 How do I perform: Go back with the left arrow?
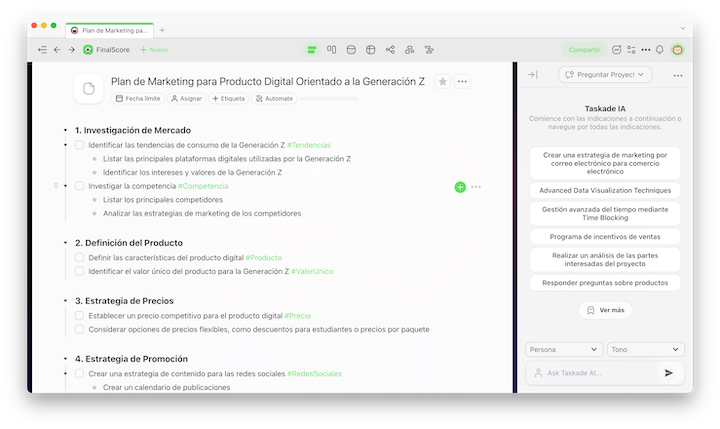(x=57, y=50)
